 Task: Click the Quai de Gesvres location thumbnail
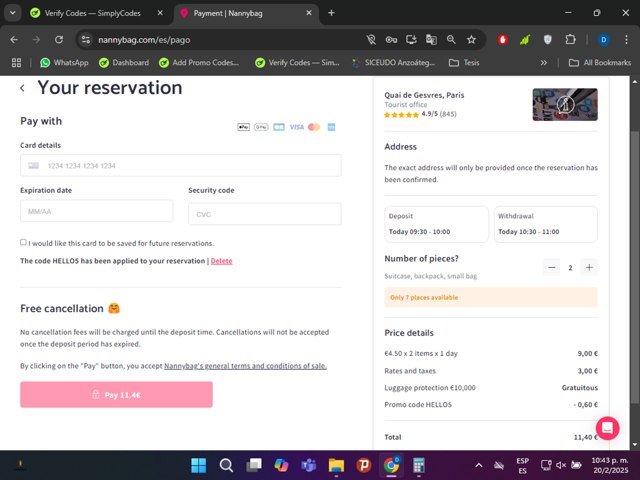point(565,104)
